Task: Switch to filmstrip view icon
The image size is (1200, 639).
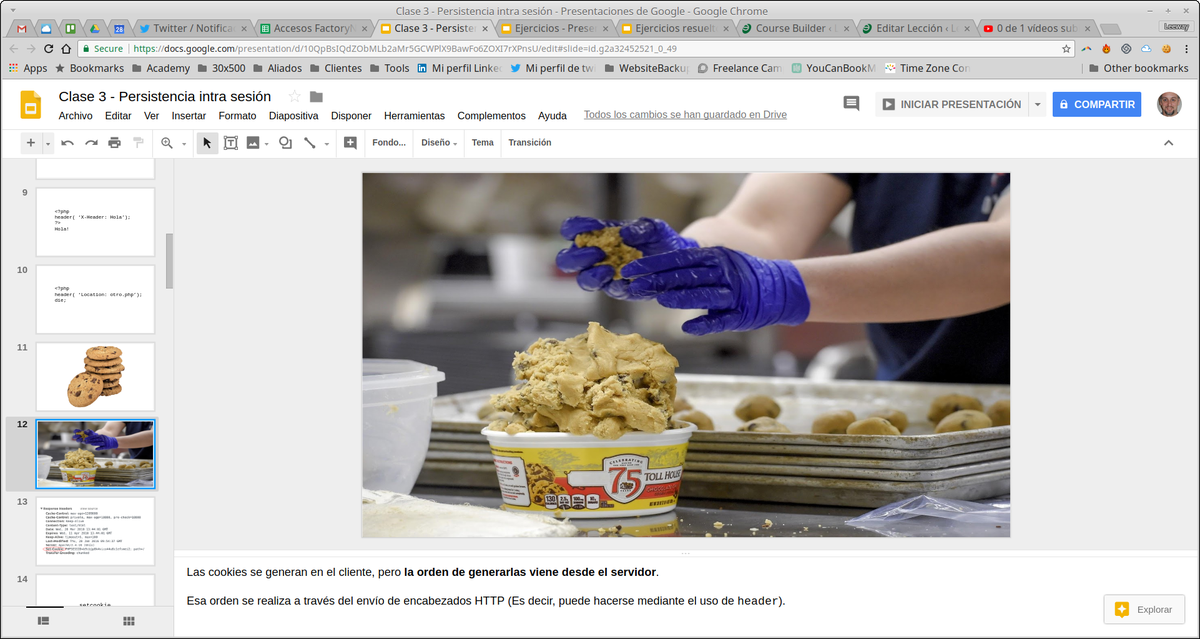Action: 44,621
